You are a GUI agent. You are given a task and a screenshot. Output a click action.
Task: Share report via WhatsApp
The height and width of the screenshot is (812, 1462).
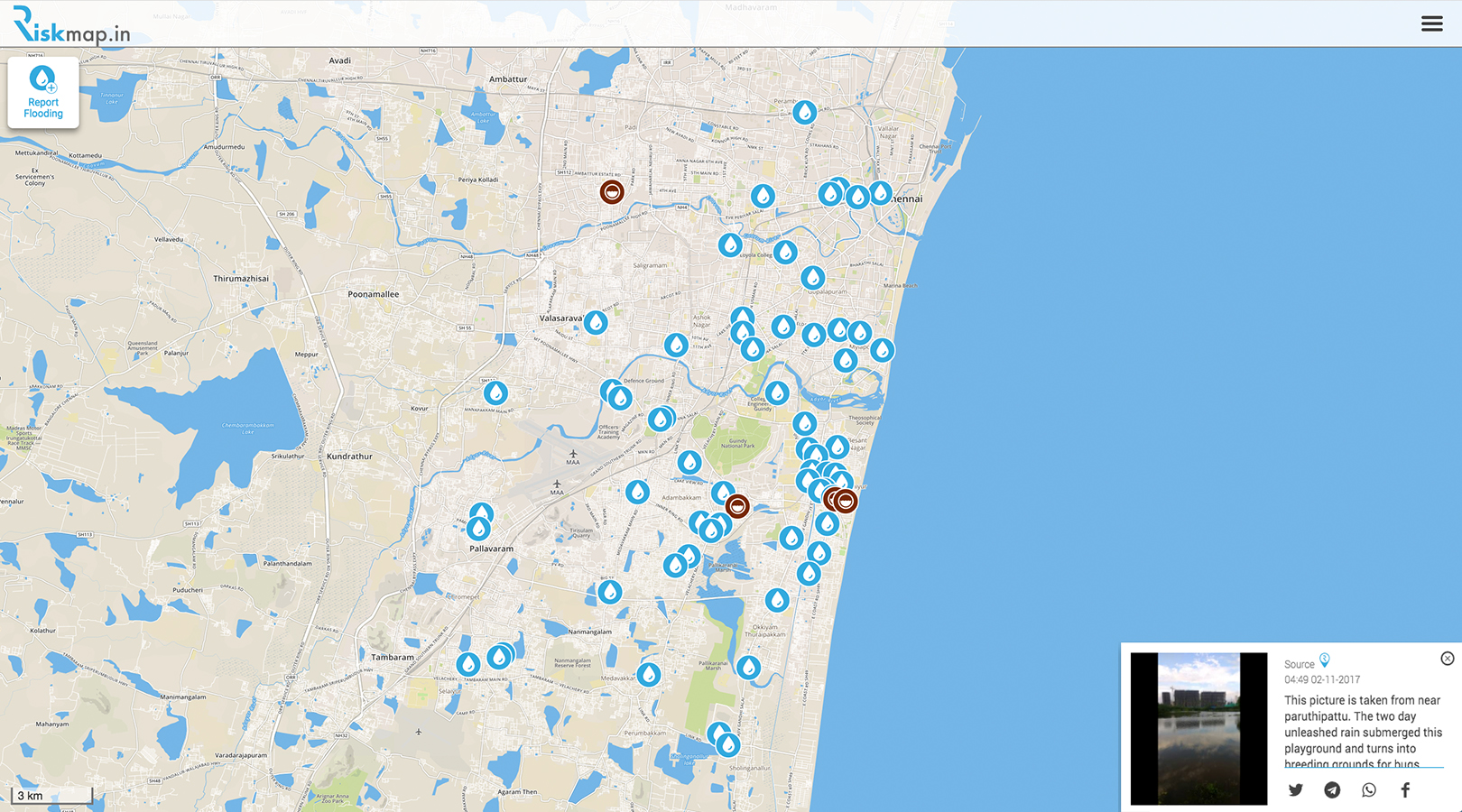1369,789
